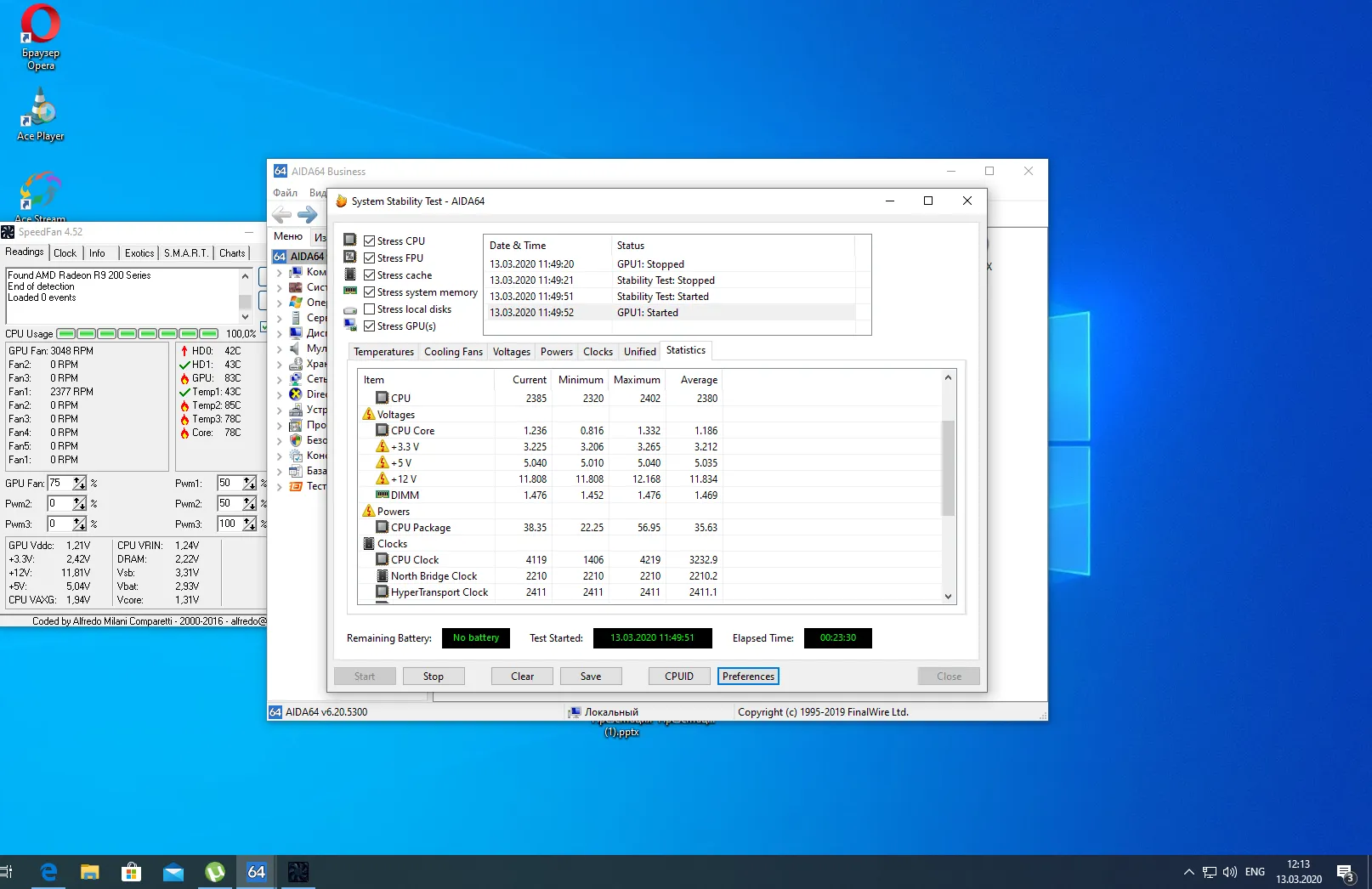Switch to the Voltages tab
This screenshot has height=889, width=1372.
click(511, 352)
